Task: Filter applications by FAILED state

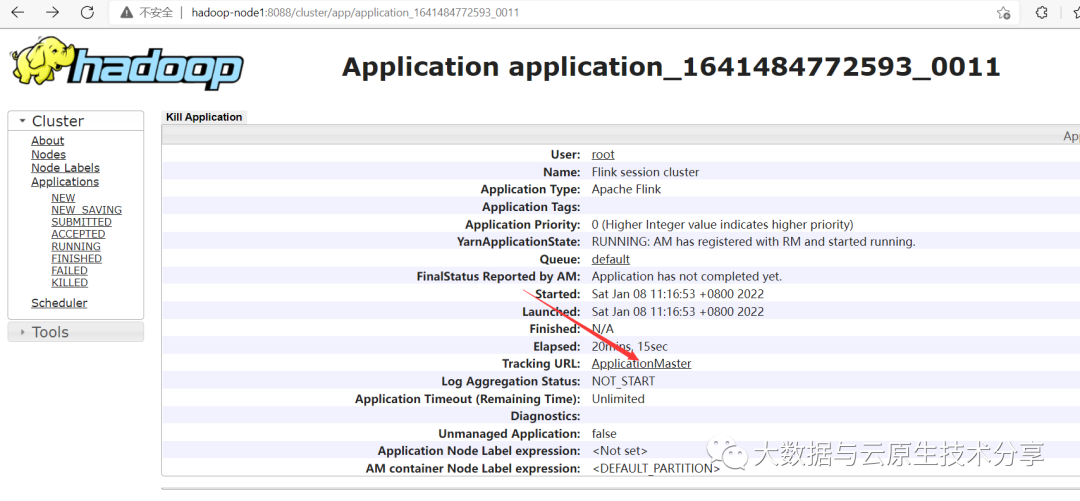Action: (70, 271)
